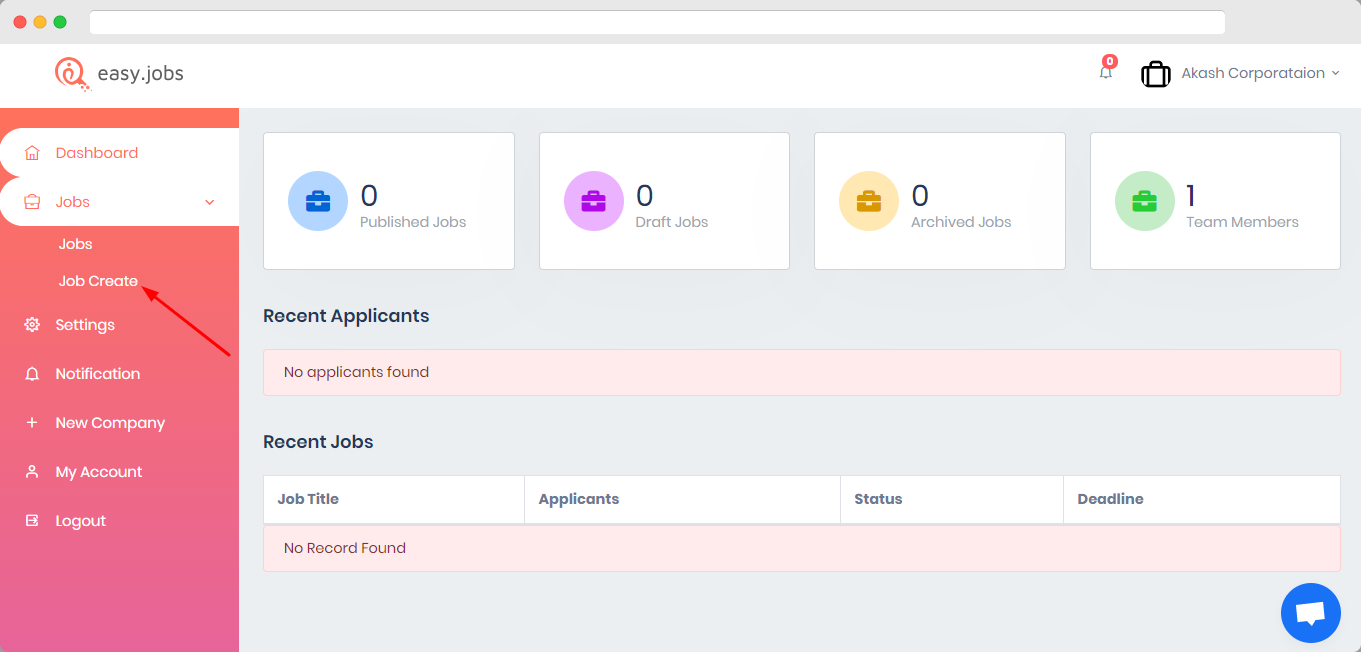Click the purple Draft Jobs briefcase icon
This screenshot has width=1361, height=652.
594,201
